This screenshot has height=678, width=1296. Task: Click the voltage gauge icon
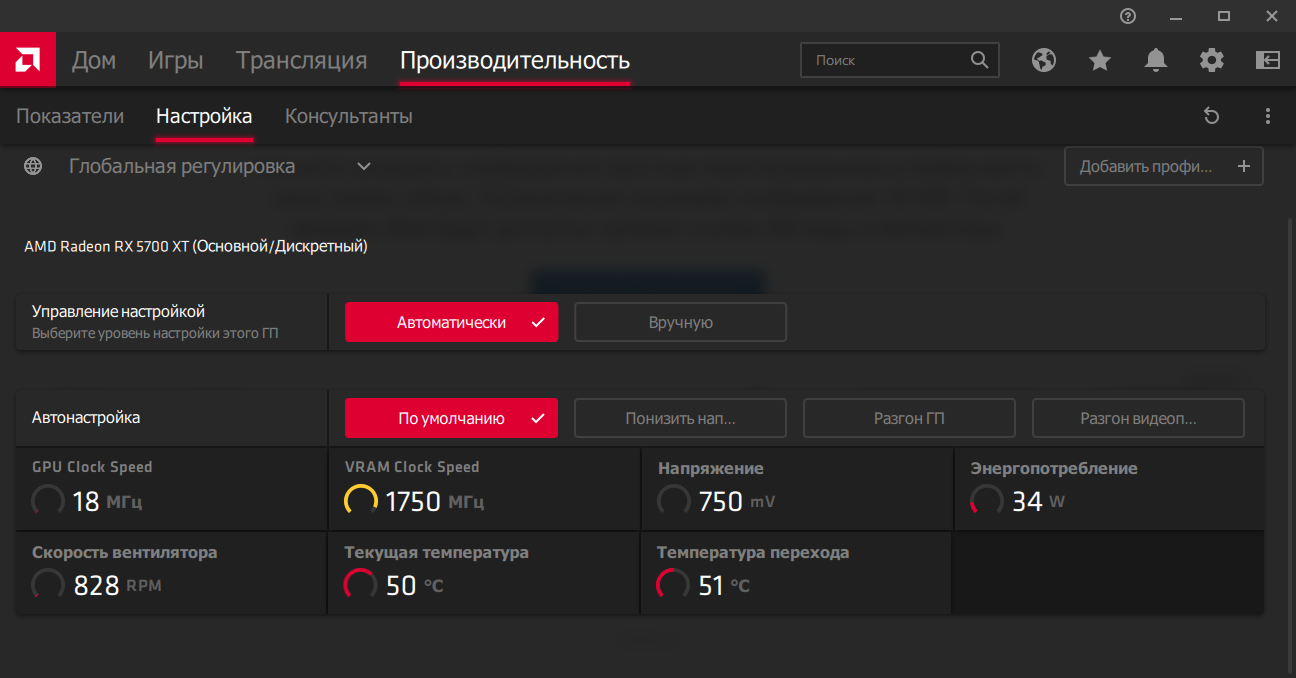674,500
